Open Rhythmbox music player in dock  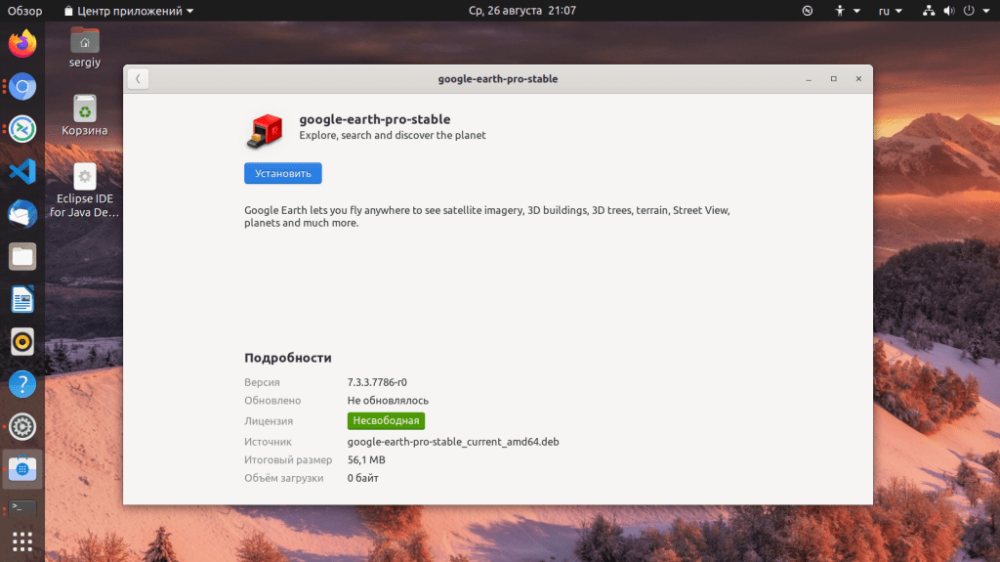[22, 342]
